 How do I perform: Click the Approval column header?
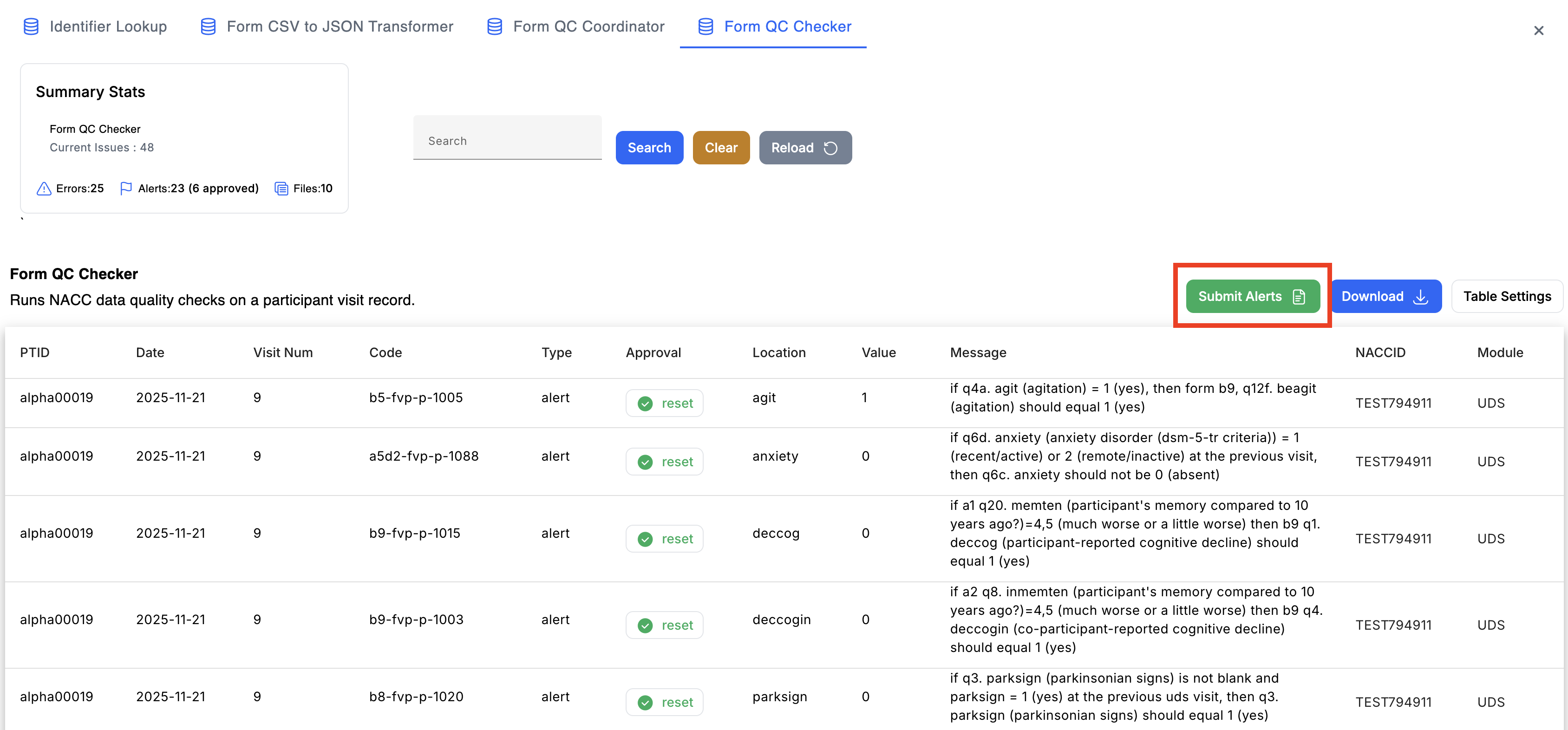coord(653,353)
